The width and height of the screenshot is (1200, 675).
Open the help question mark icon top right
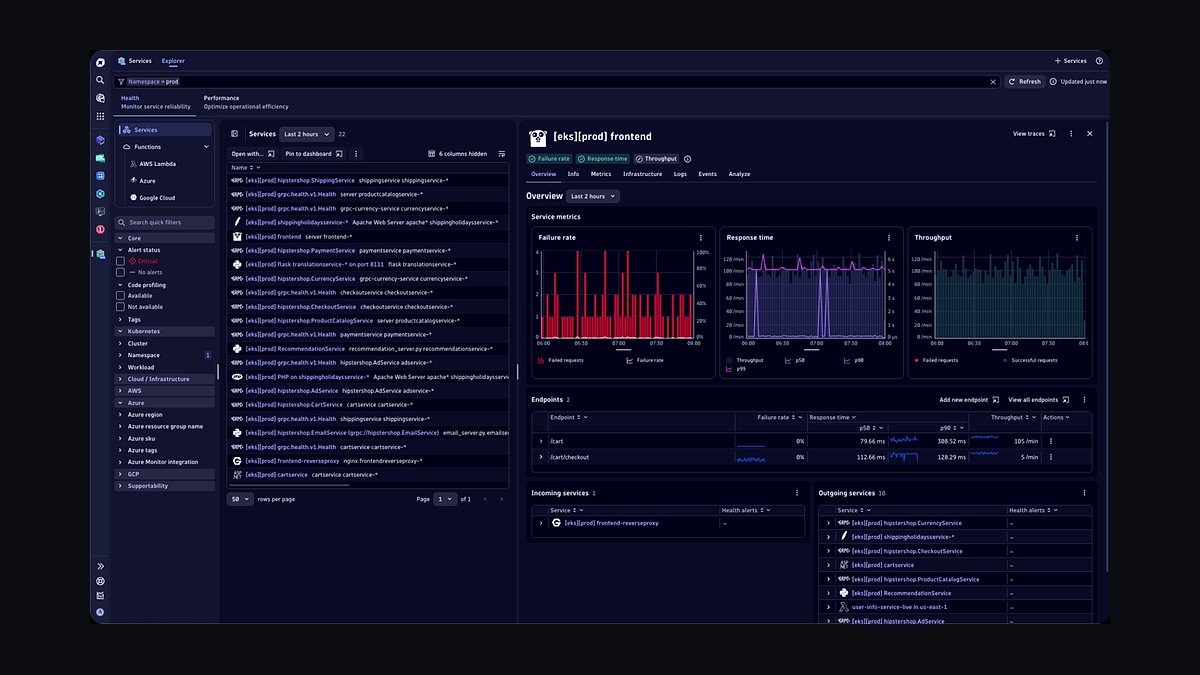pyautogui.click(x=1099, y=61)
